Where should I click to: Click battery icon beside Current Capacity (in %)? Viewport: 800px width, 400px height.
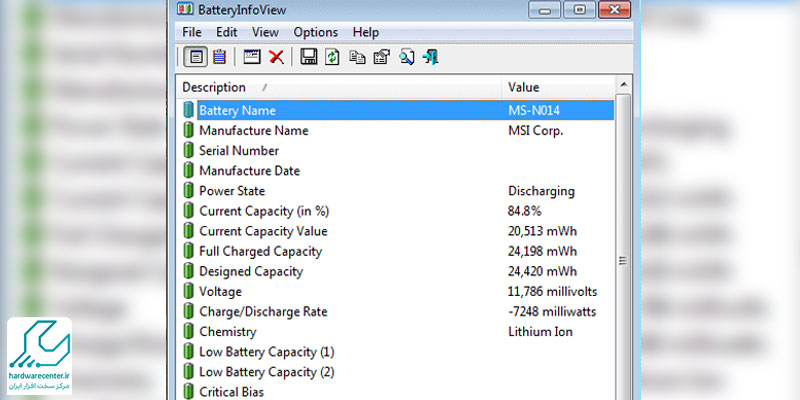pyautogui.click(x=189, y=211)
